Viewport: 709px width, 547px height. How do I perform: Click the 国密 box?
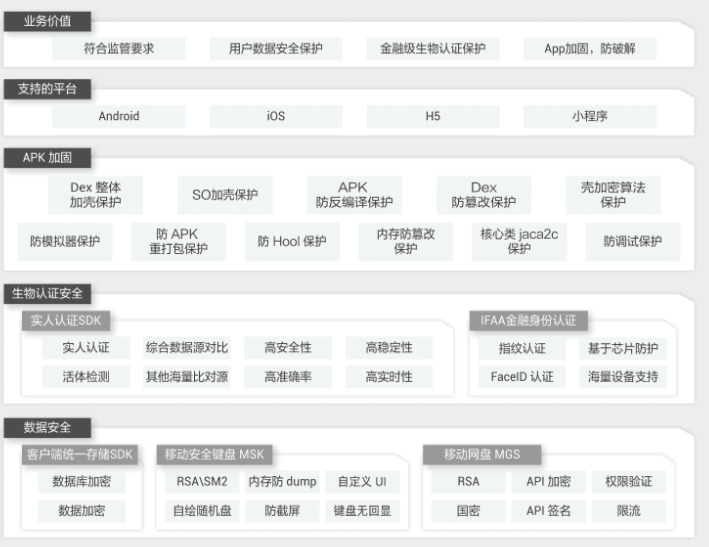tap(468, 511)
